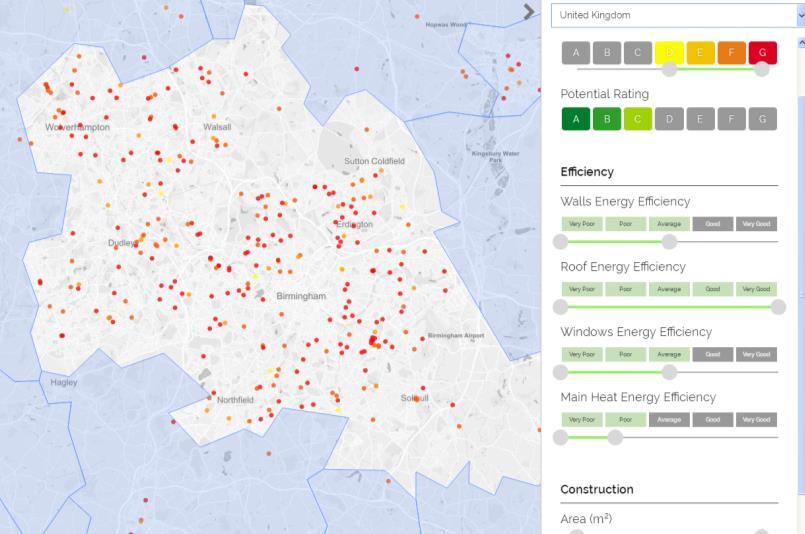Click Roof efficiency slider right handle
This screenshot has width=805, height=534.
coord(778,307)
